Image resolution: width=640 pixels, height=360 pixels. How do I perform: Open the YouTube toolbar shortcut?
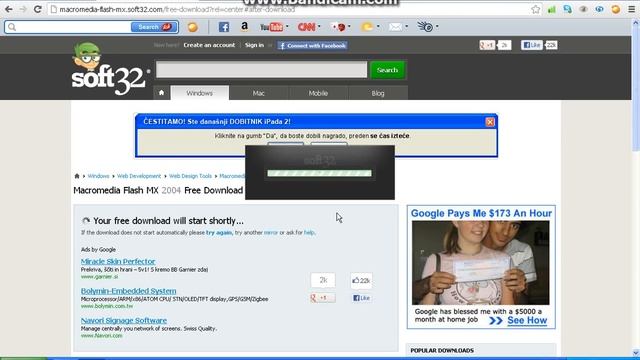pos(271,27)
